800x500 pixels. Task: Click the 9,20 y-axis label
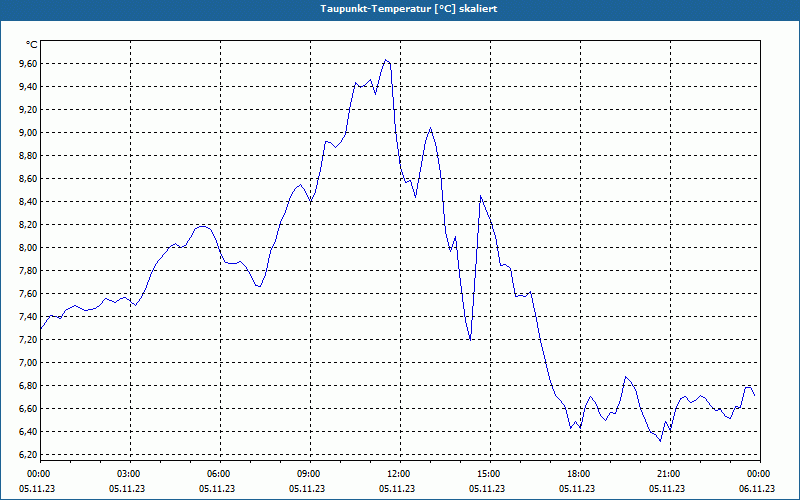point(28,110)
